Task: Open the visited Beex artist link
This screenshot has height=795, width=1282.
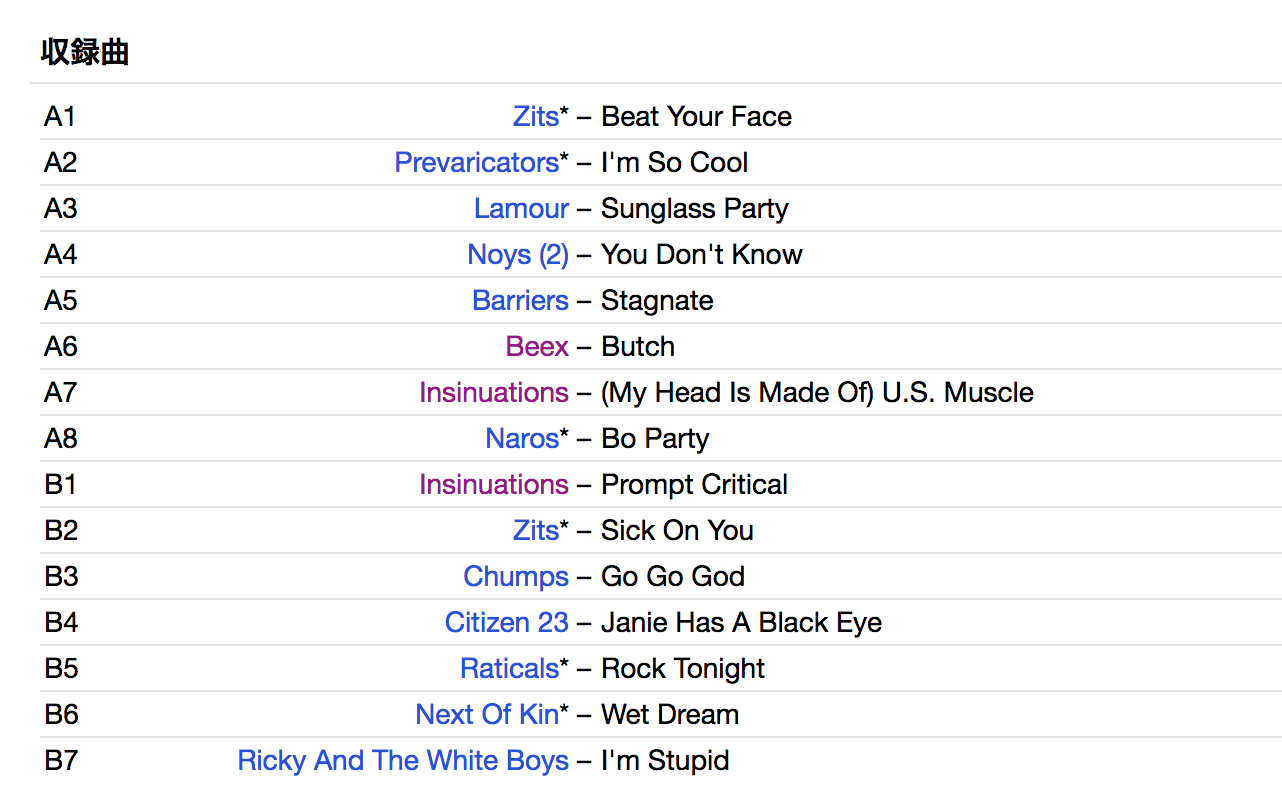Action: (537, 347)
